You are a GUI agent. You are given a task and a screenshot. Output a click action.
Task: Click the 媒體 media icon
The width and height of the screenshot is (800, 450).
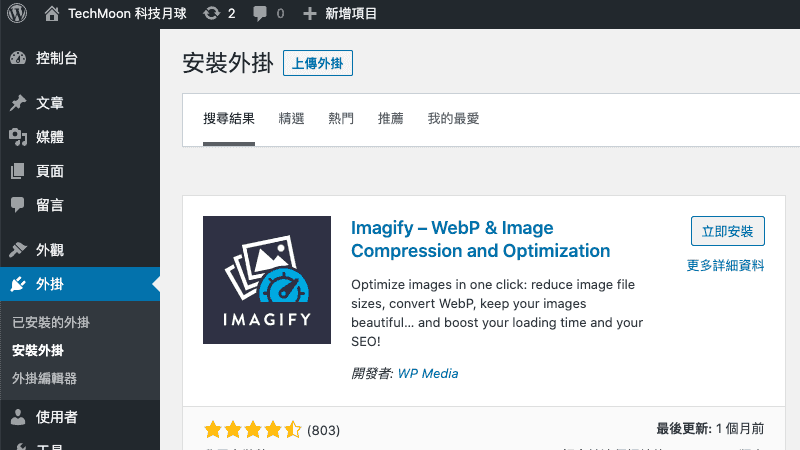pos(18,137)
